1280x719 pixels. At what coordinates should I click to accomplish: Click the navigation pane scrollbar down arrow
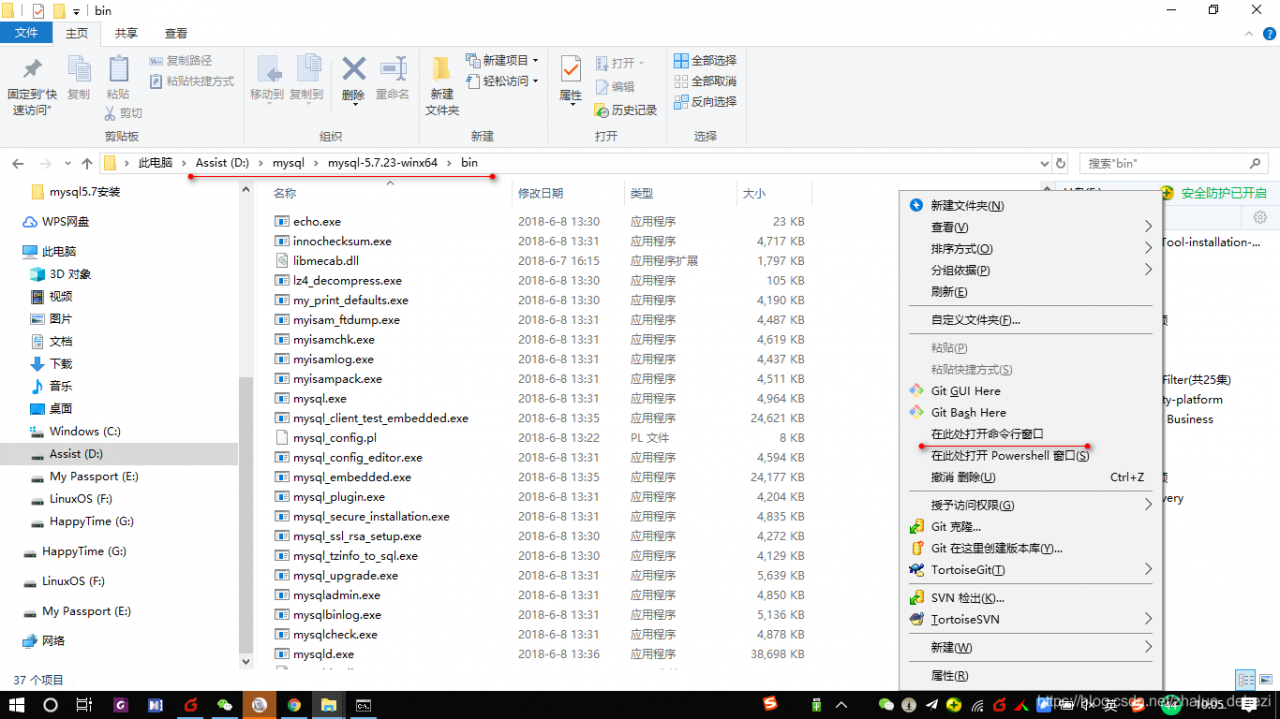[246, 661]
